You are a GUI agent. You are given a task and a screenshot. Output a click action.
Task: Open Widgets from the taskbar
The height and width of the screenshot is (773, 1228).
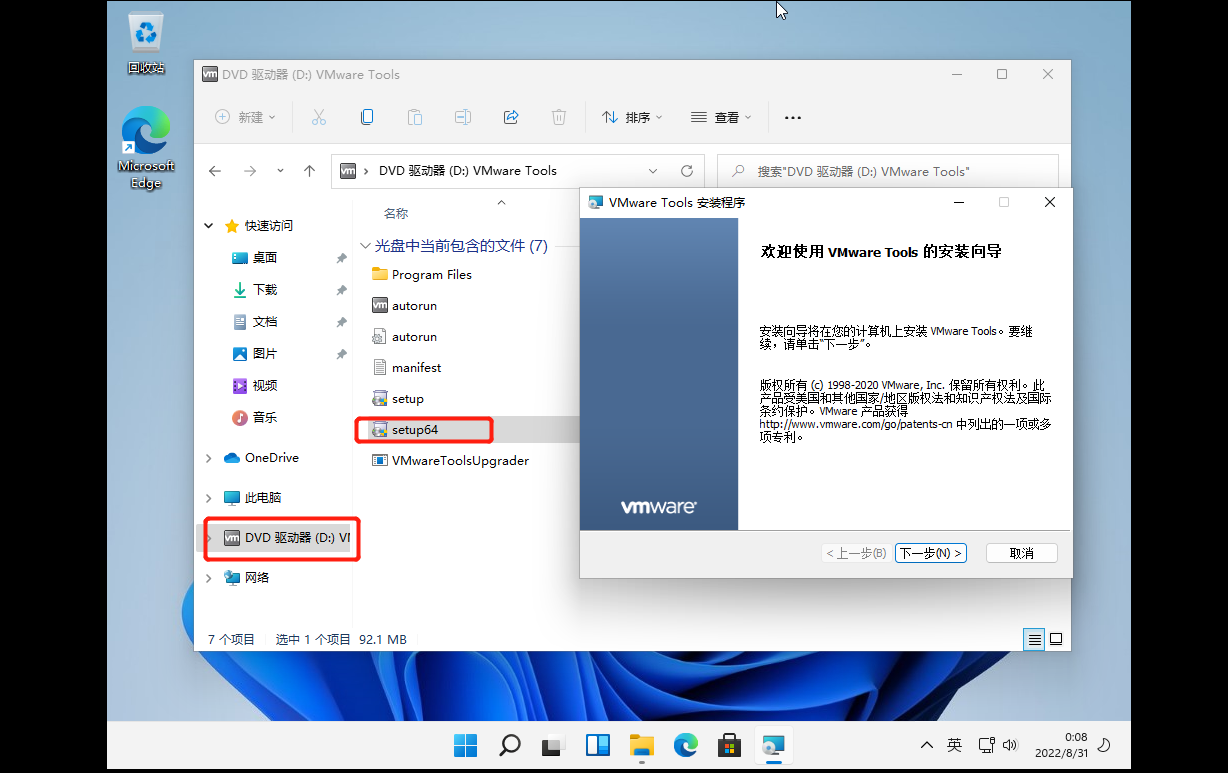(597, 745)
